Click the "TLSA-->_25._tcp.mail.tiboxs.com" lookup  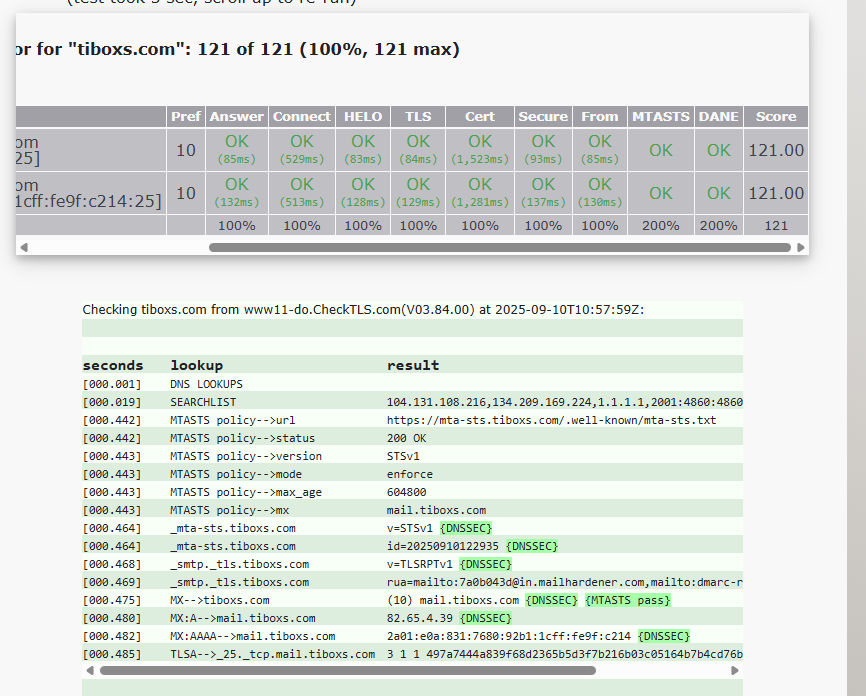273,655
